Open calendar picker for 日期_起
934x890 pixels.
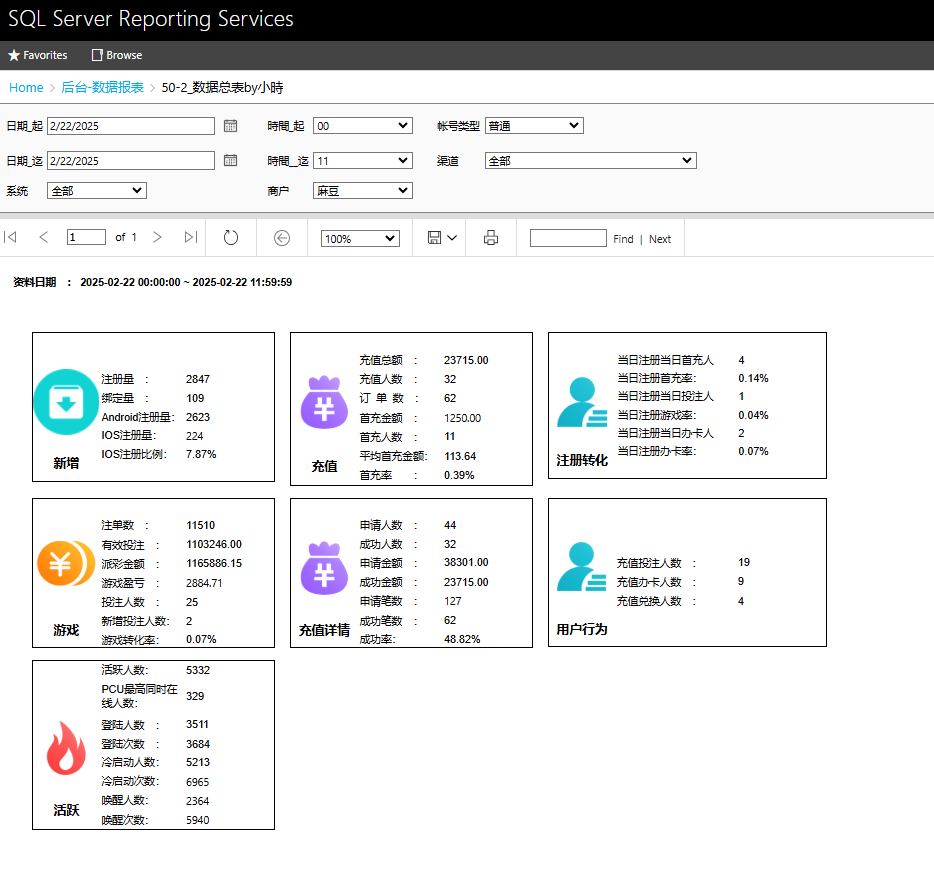[231, 126]
